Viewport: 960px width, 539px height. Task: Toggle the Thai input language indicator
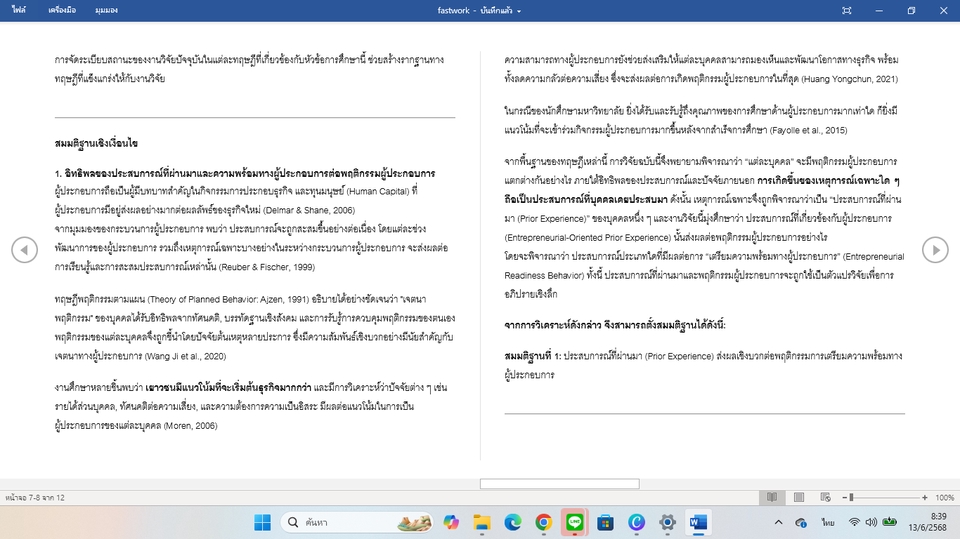[x=828, y=523]
